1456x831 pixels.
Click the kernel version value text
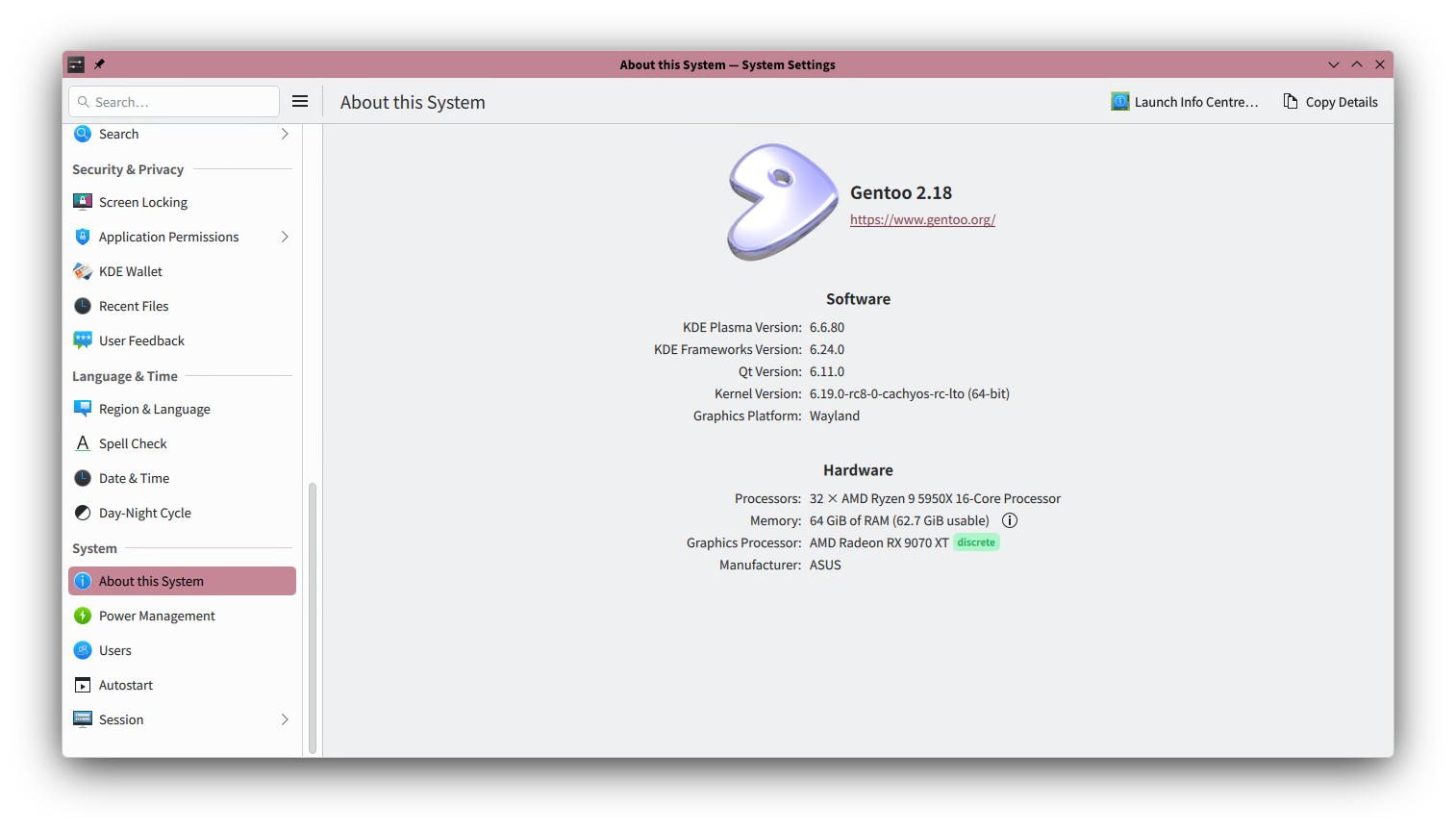tap(910, 393)
